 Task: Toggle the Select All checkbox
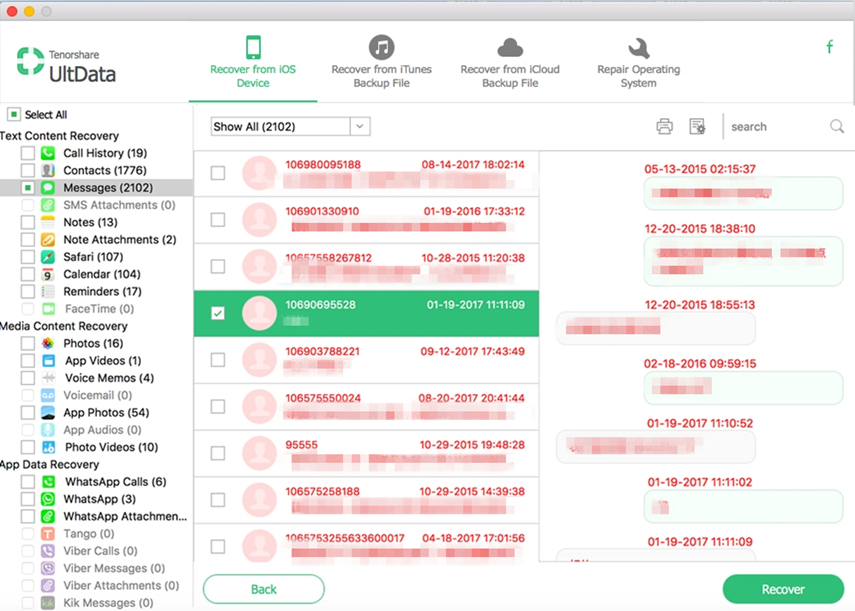click(x=14, y=114)
